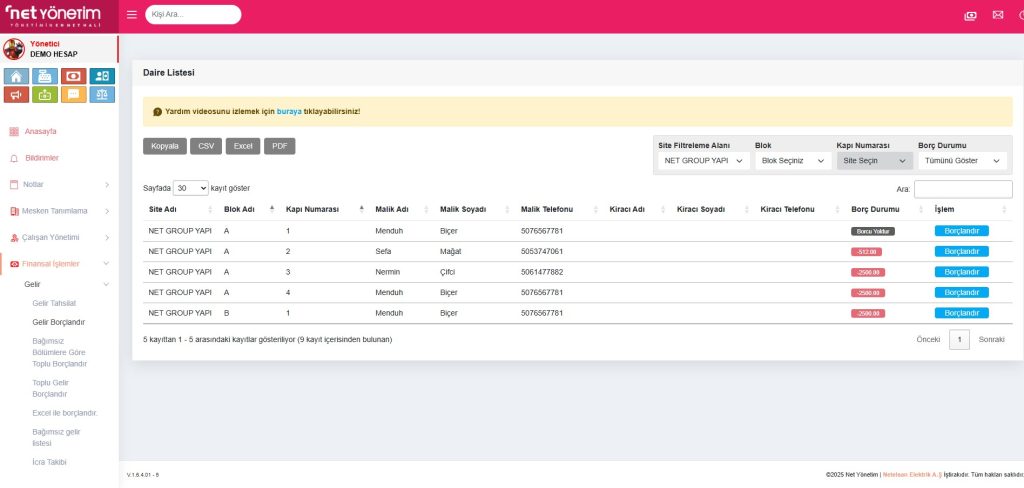Image resolution: width=1024 pixels, height=488 pixels.
Task: Click the orange chat message tile
Action: 73,95
